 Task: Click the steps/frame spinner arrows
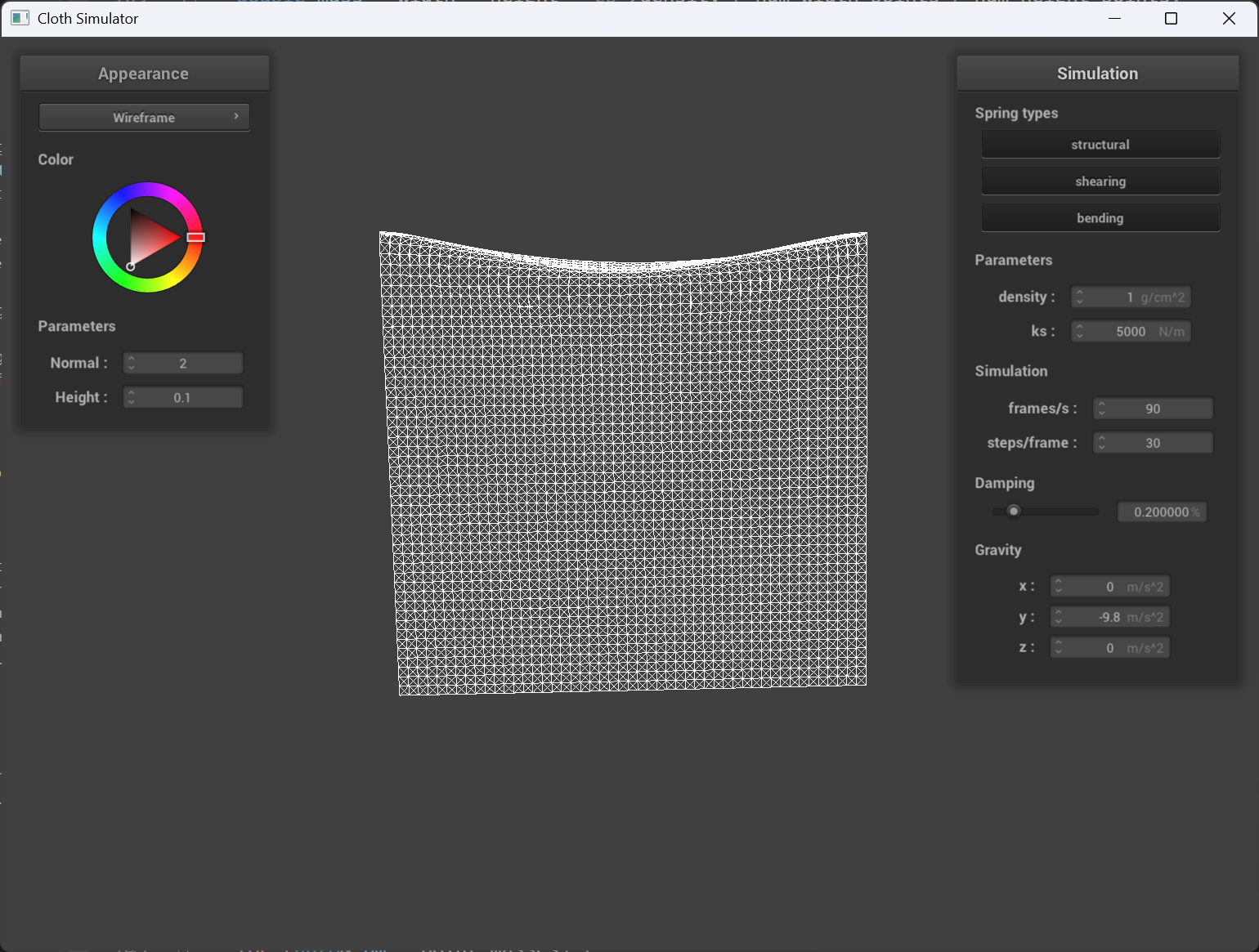pos(1102,443)
